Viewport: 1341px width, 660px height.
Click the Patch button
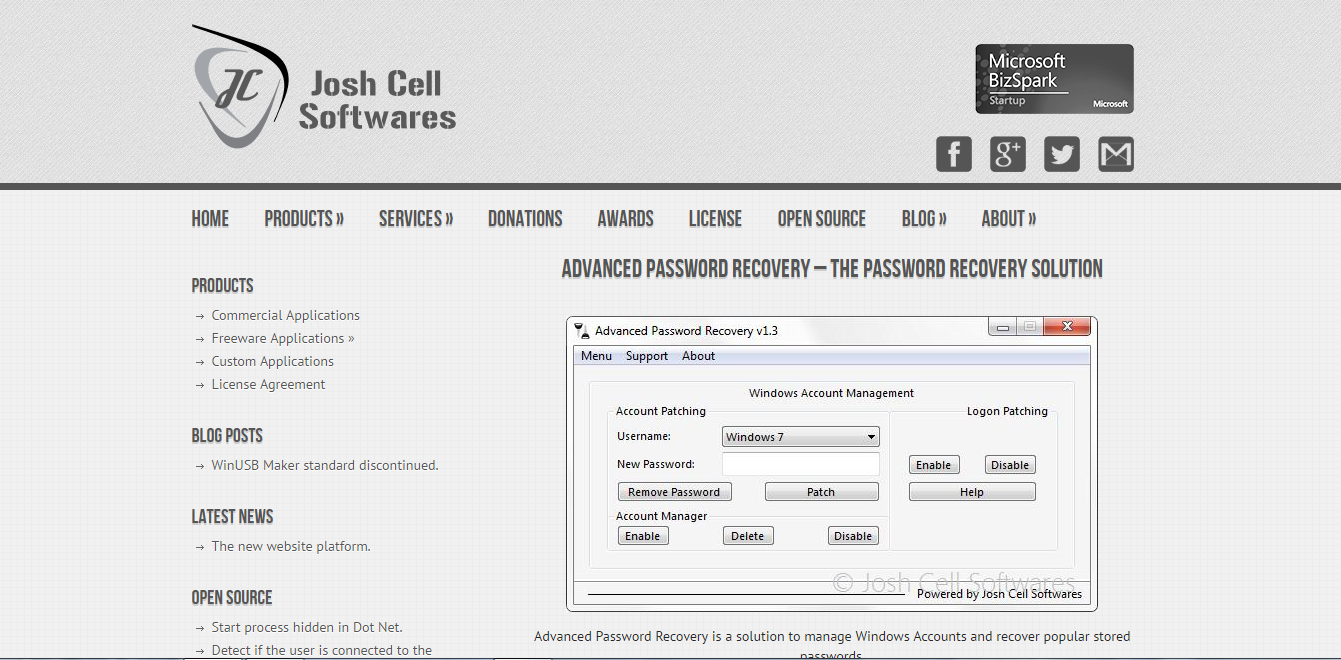pos(821,492)
